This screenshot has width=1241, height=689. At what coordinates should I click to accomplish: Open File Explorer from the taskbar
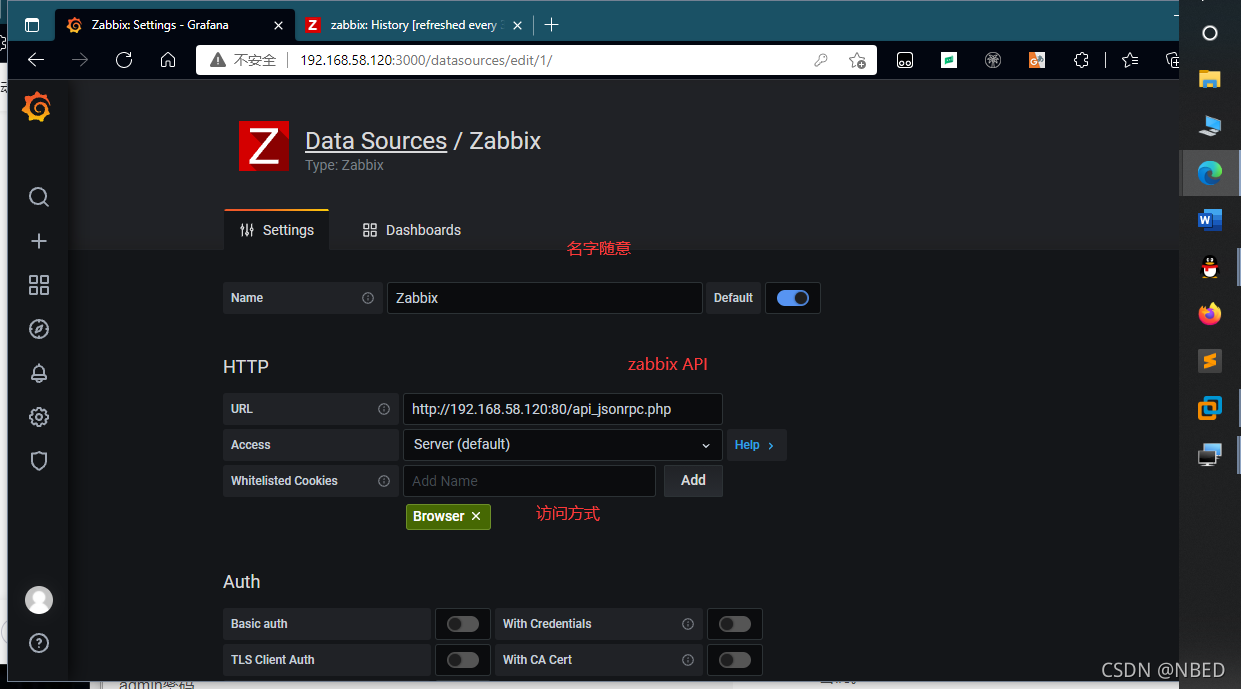coord(1210,79)
